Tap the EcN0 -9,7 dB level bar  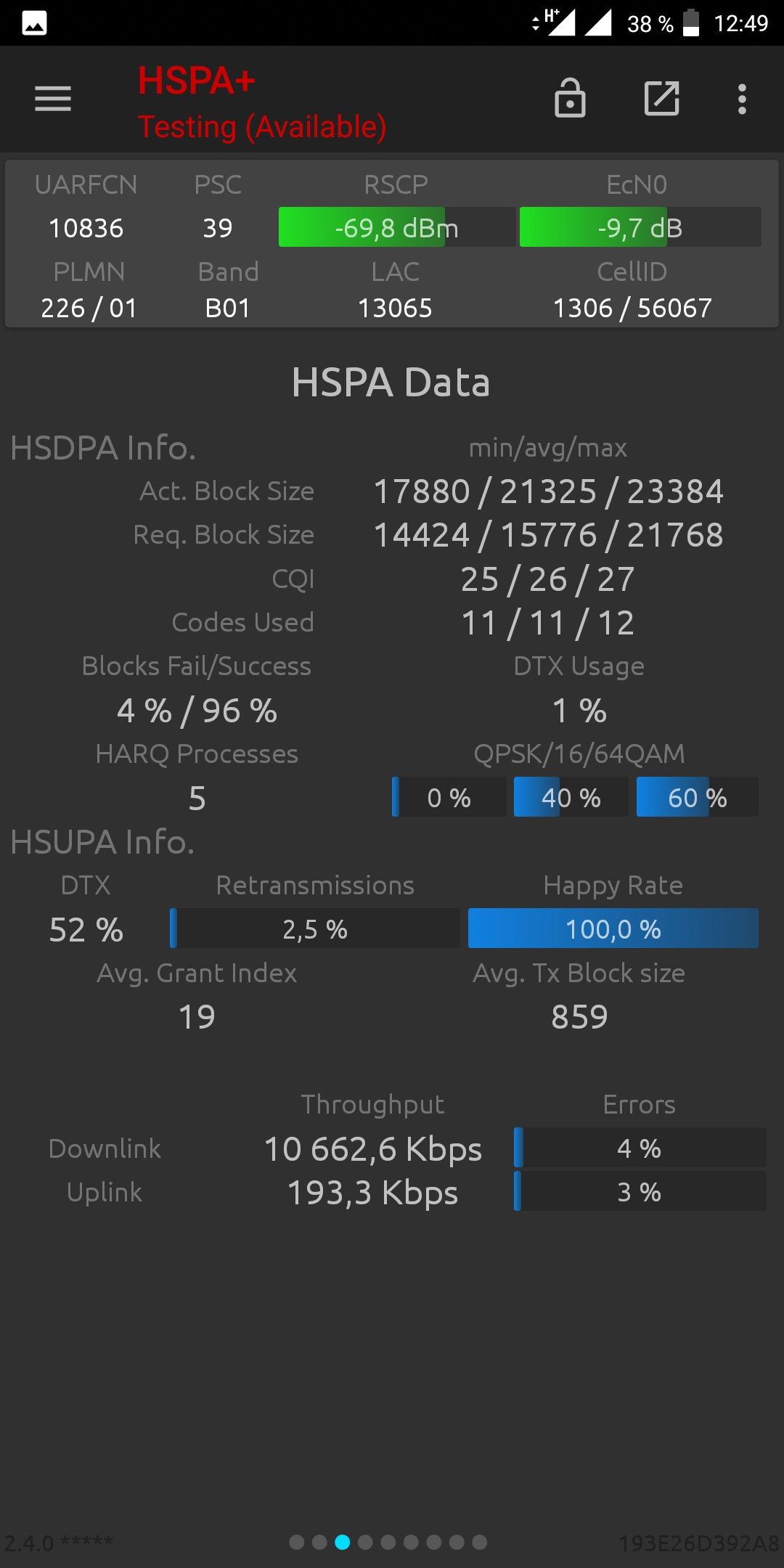pos(640,227)
